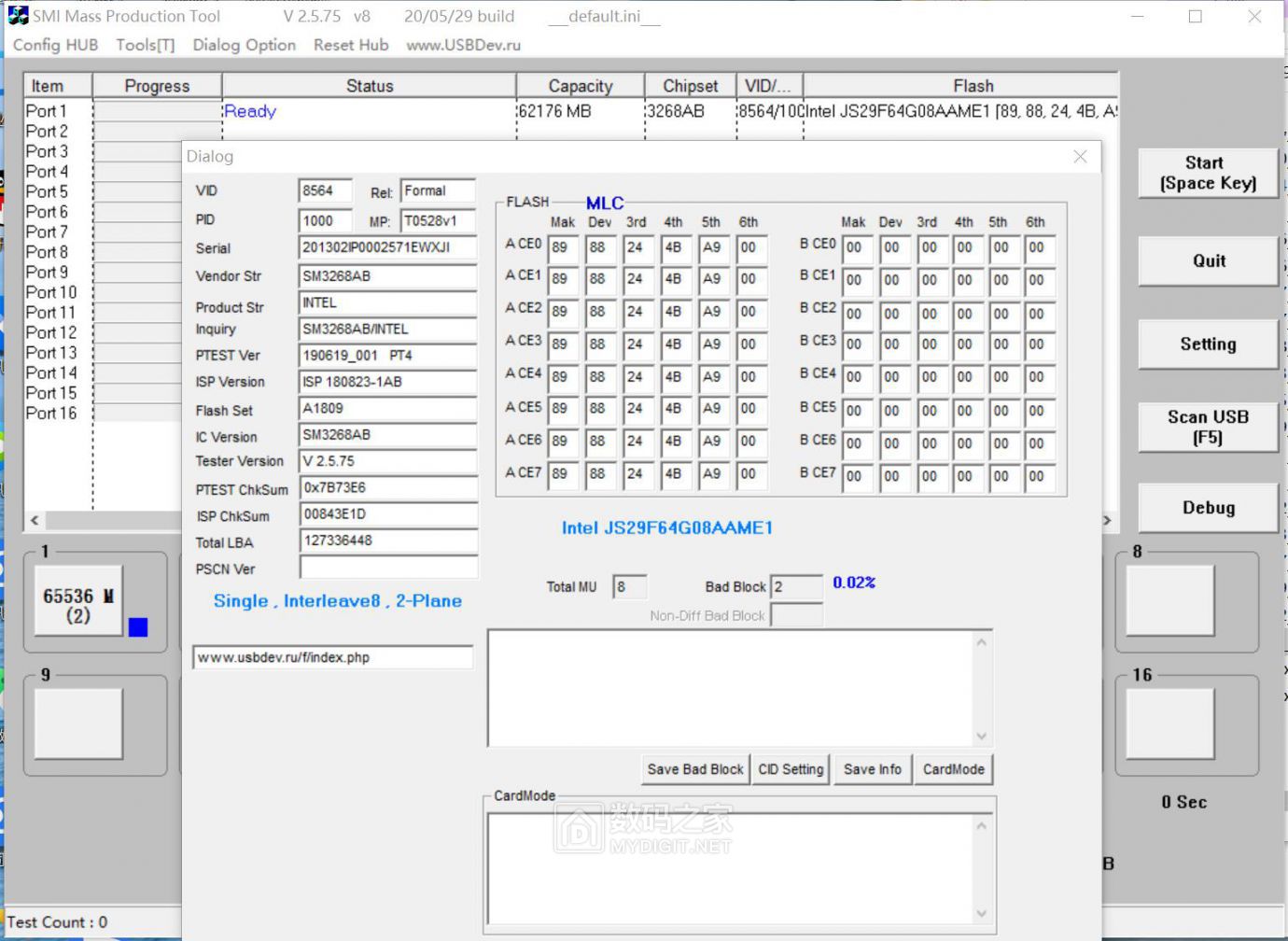The image size is (1288, 941).
Task: Click the CardMode button
Action: coord(953,769)
